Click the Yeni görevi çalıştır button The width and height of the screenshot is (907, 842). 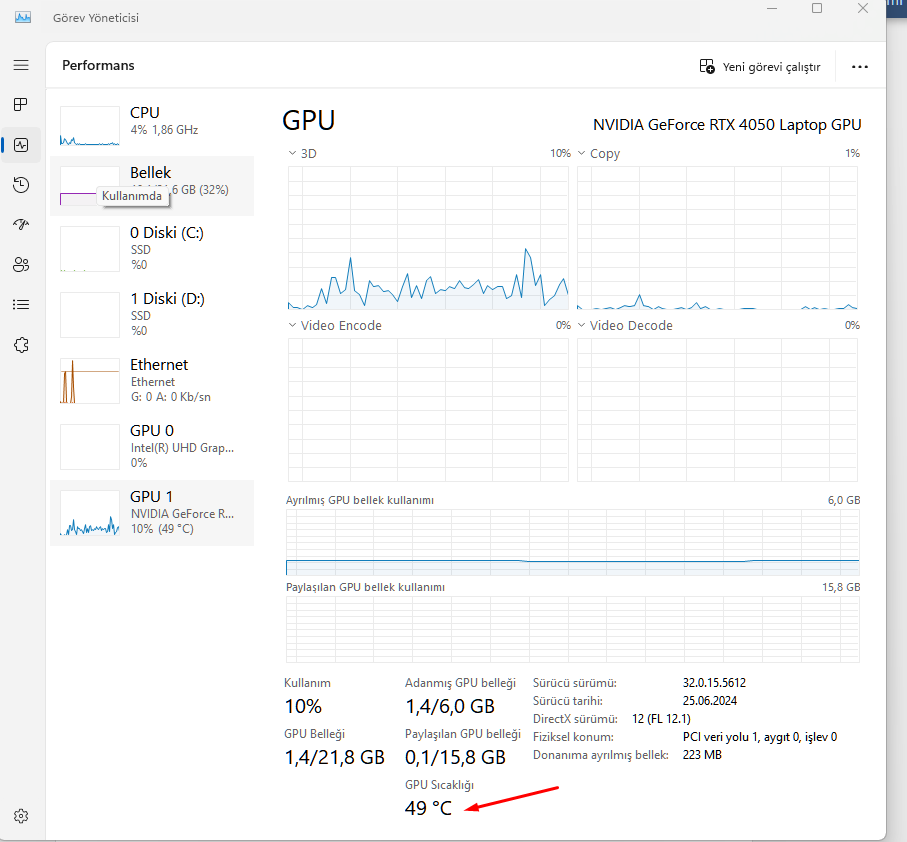(x=760, y=67)
